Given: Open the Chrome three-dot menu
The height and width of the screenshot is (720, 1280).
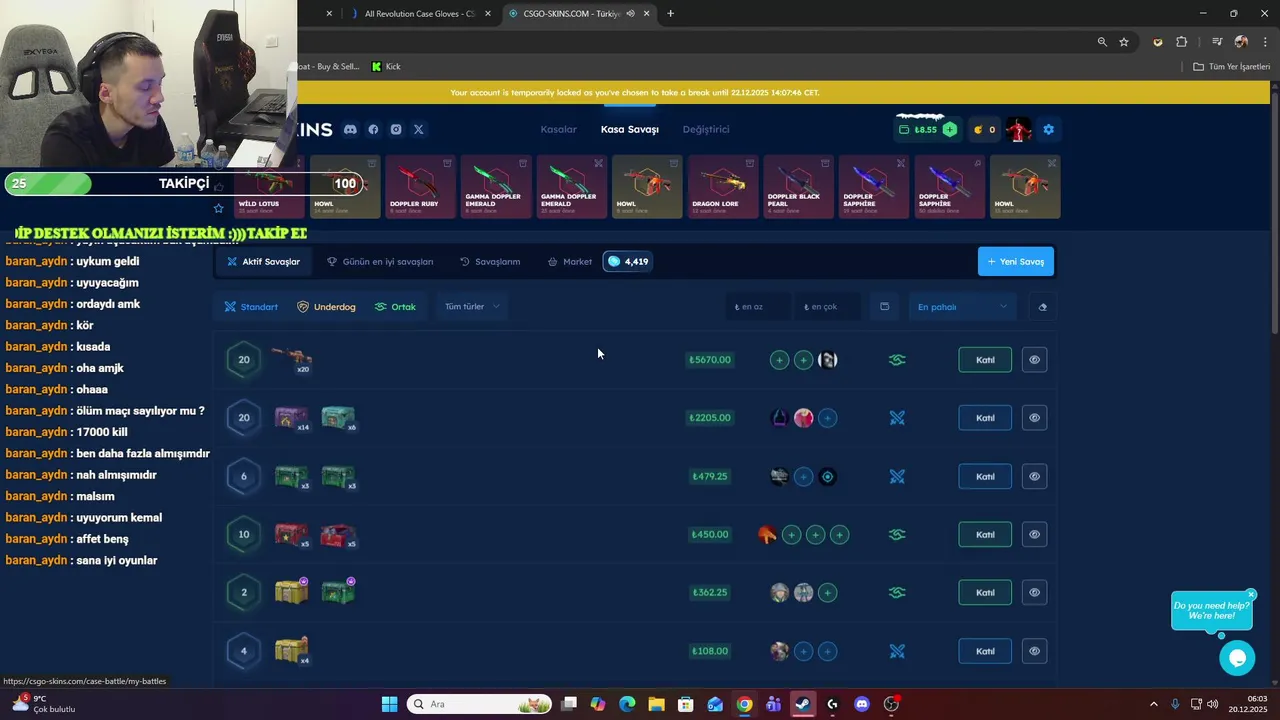Looking at the screenshot, I should click(1263, 42).
